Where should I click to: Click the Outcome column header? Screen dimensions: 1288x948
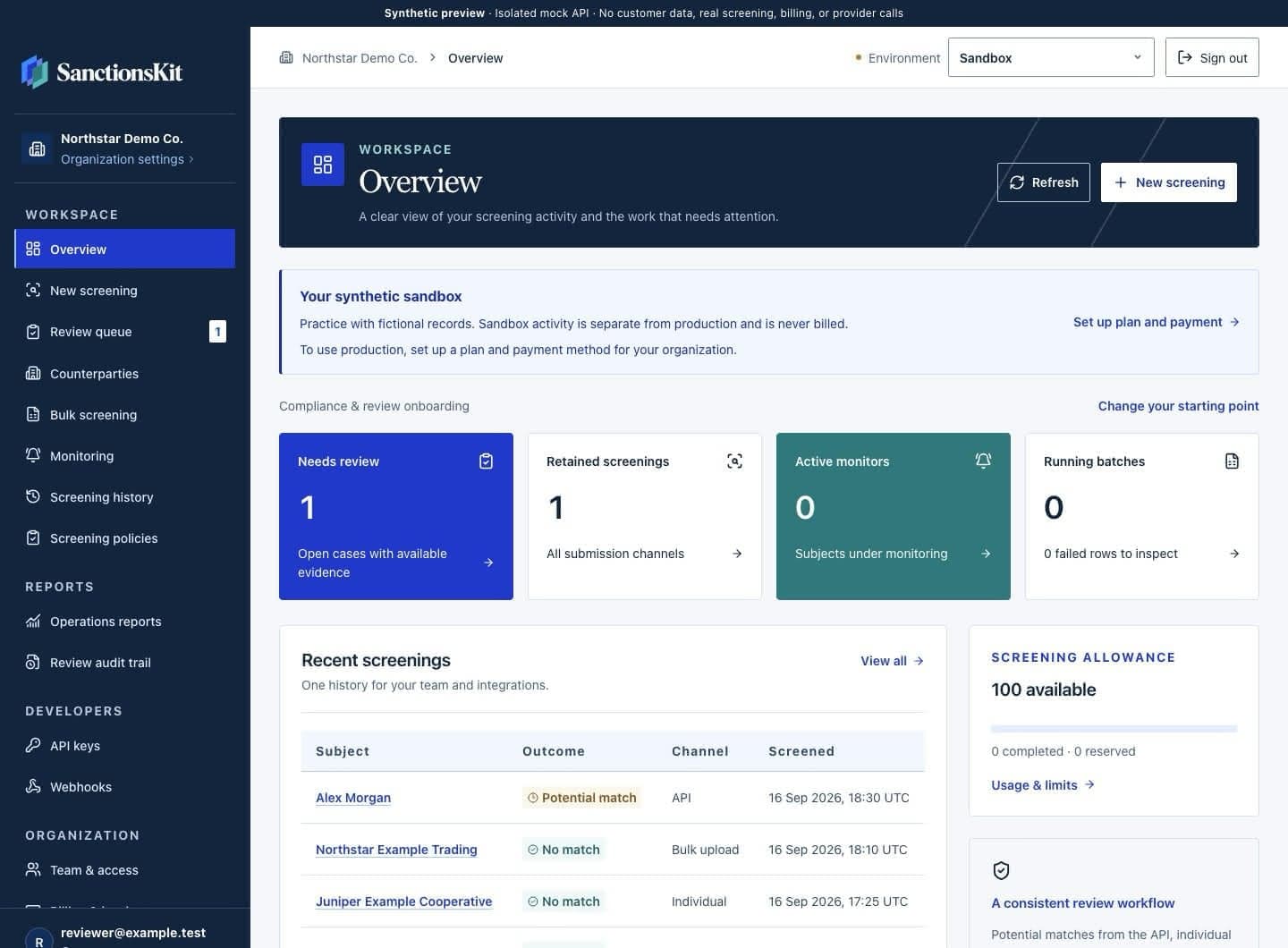(554, 751)
